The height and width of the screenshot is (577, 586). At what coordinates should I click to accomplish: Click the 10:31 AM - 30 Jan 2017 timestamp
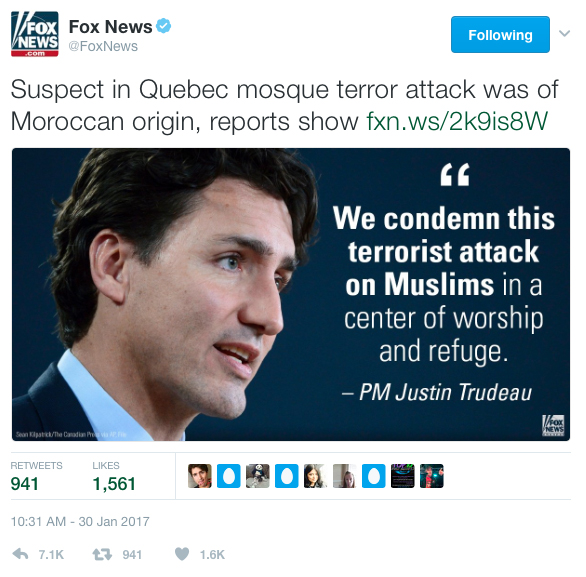coord(80,521)
